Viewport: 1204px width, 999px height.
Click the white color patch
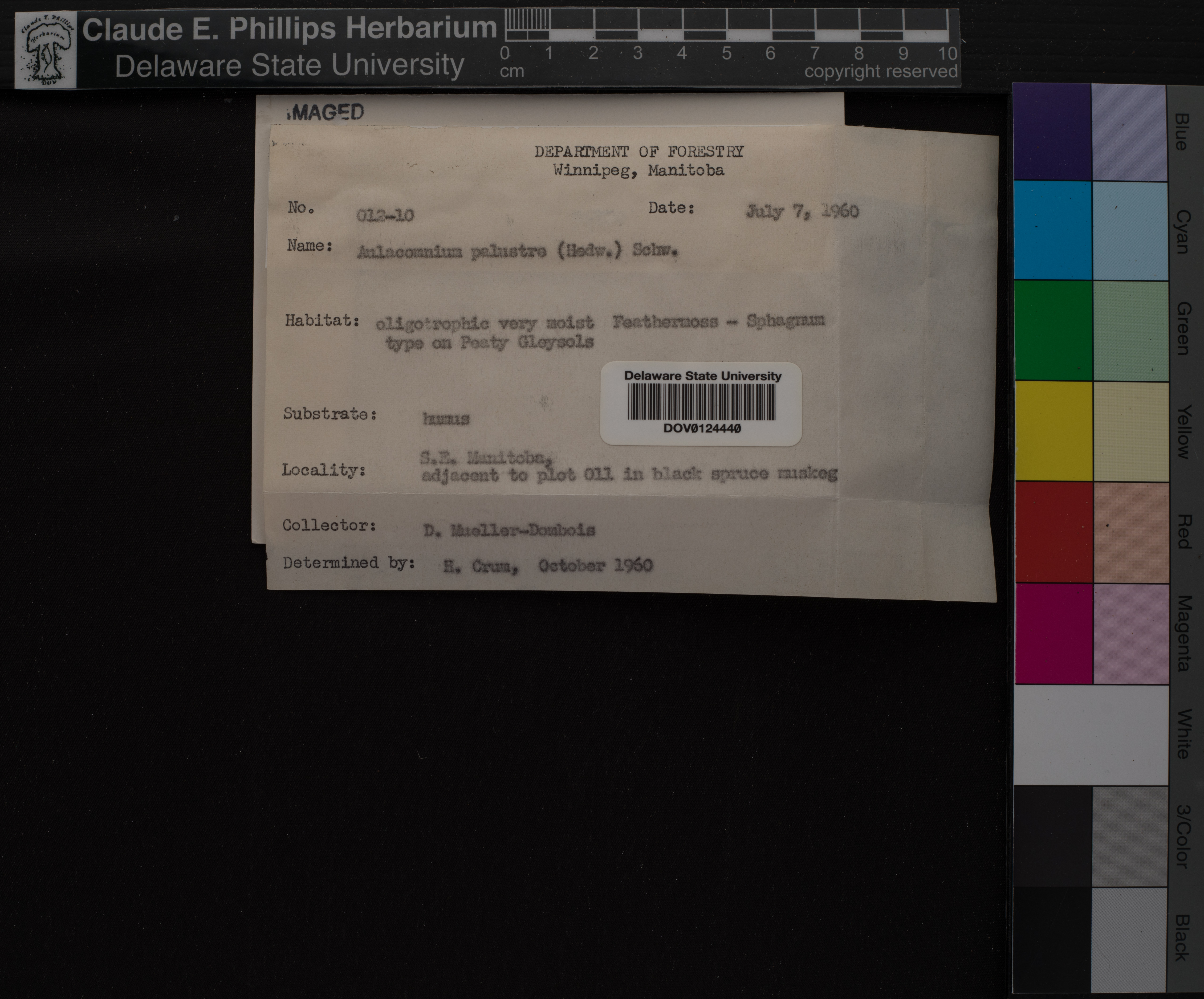[x=1090, y=735]
